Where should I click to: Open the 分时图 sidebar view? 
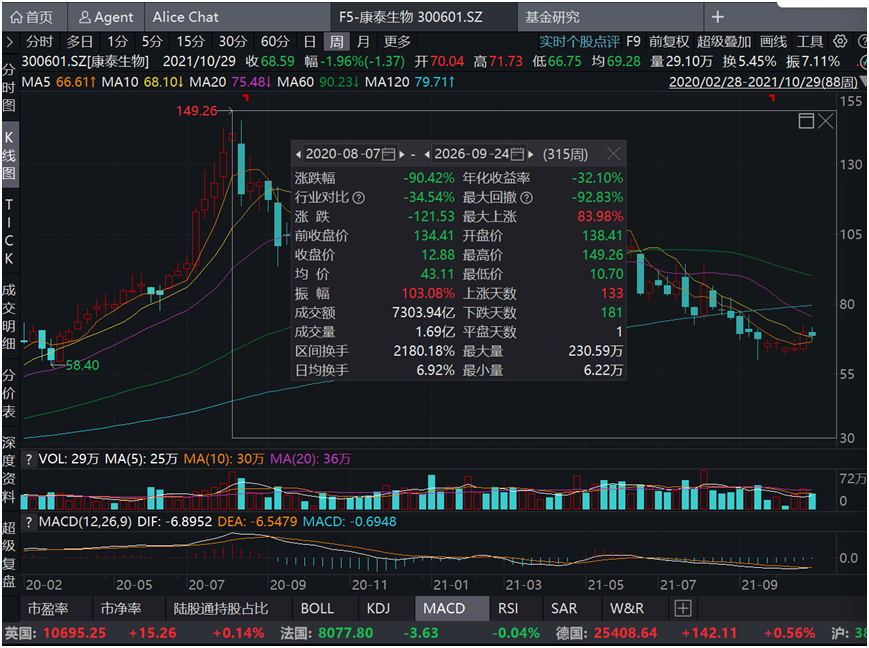tap(9, 87)
